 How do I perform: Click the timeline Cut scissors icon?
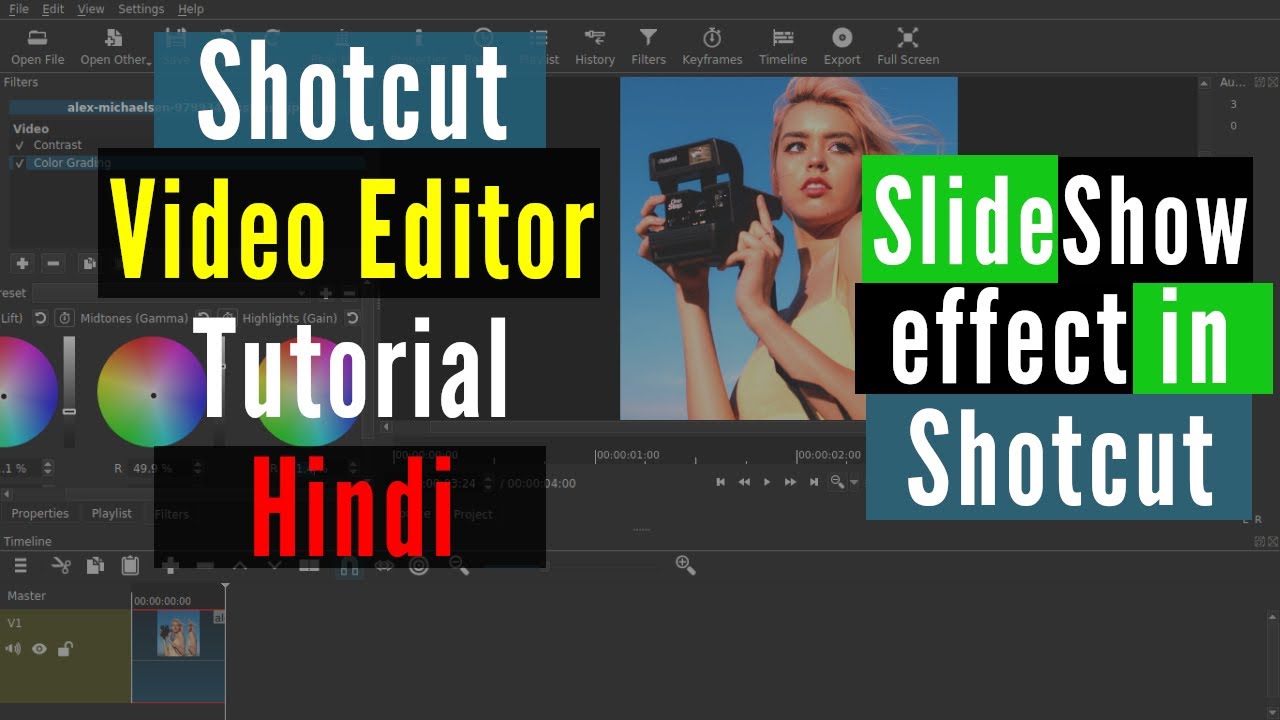pyautogui.click(x=61, y=566)
